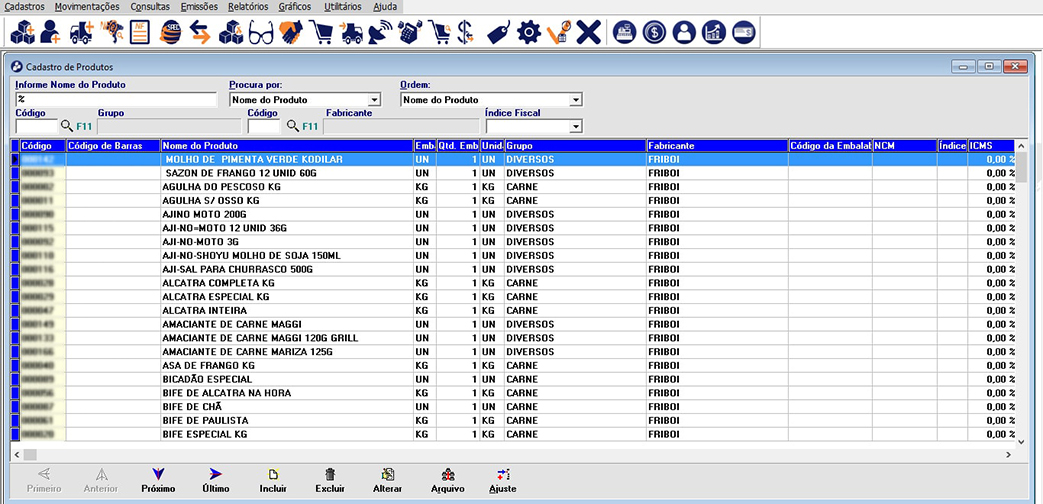The image size is (1043, 504).
Task: Click the orange exchange arrows icon
Action: pyautogui.click(x=200, y=33)
